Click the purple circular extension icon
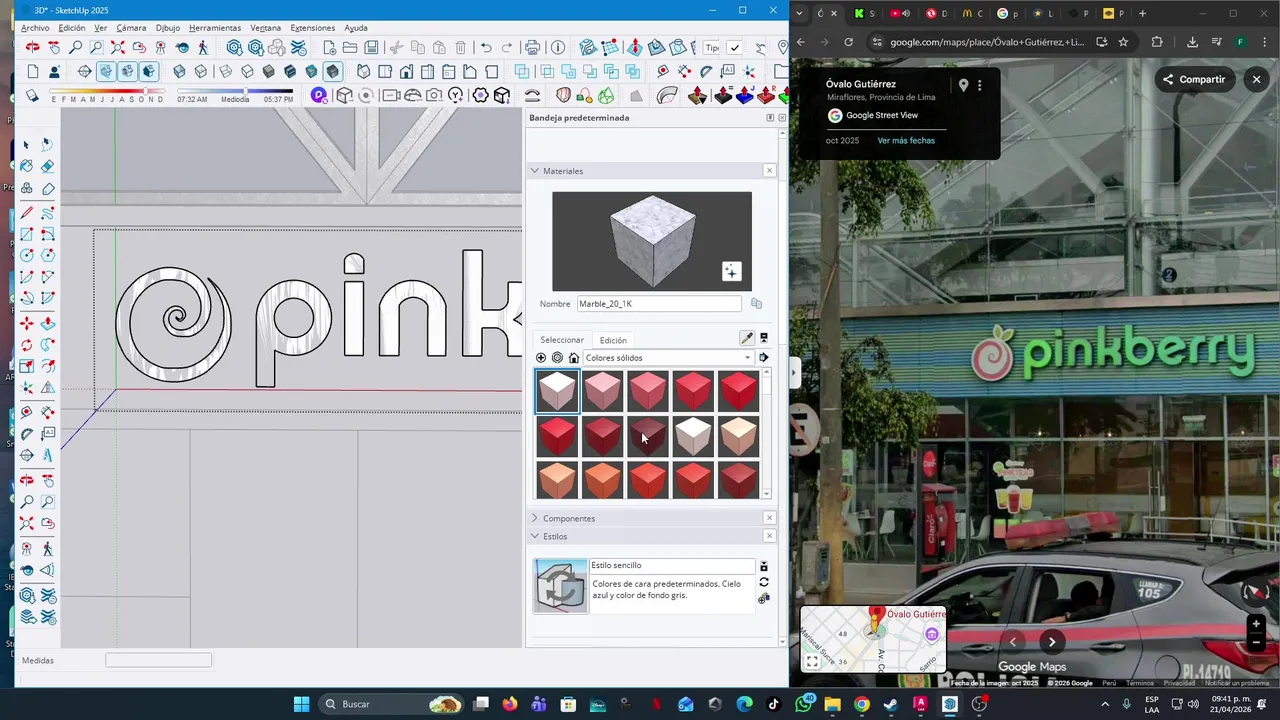 pos(319,96)
